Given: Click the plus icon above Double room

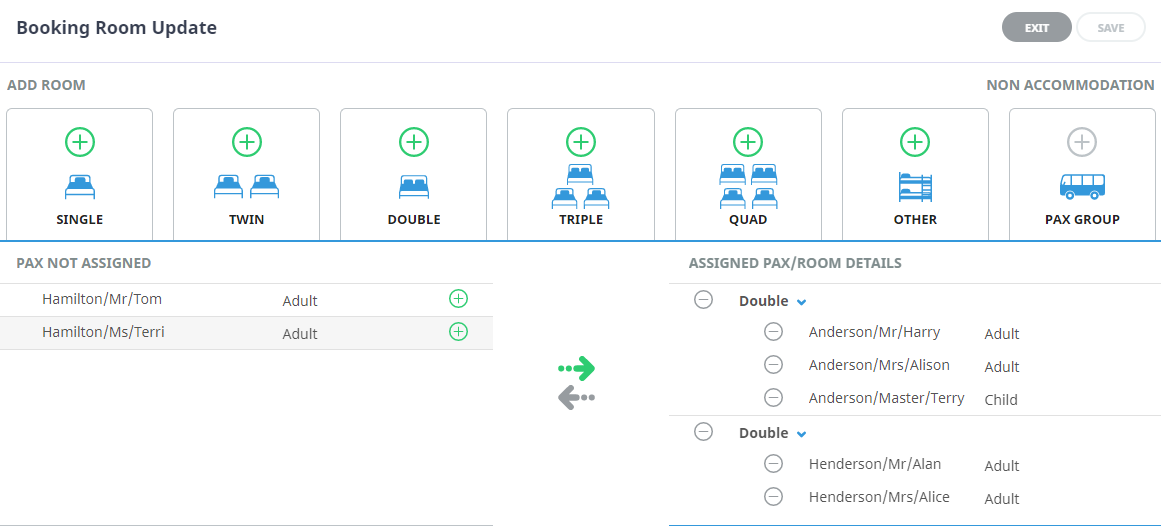Looking at the screenshot, I should pos(414,142).
